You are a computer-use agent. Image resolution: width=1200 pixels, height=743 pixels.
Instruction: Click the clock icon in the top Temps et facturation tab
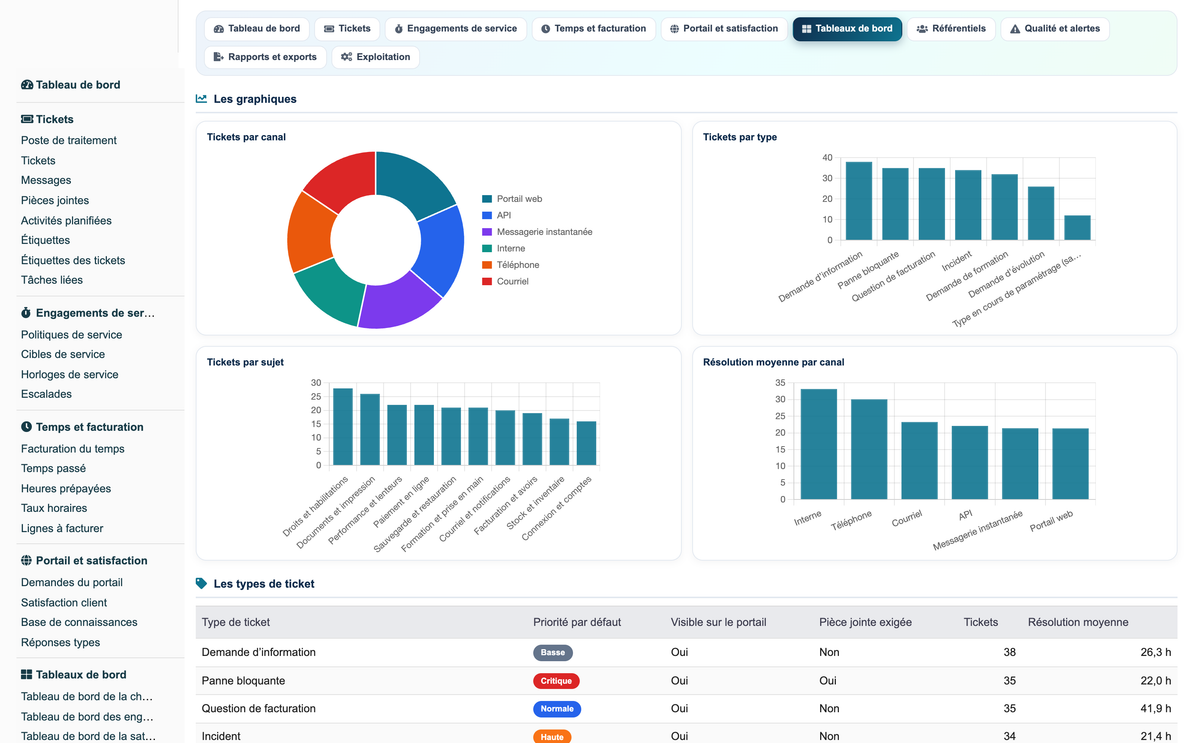(546, 29)
